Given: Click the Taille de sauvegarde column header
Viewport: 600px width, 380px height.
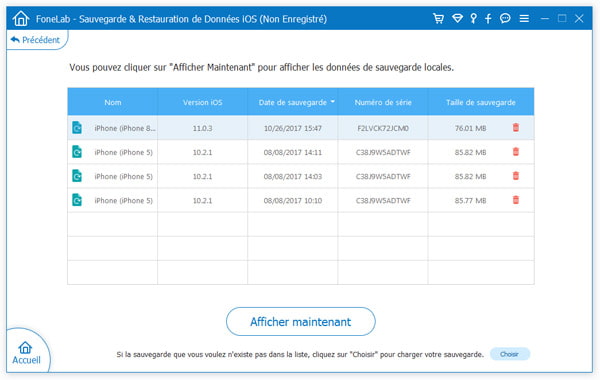Looking at the screenshot, I should [x=481, y=102].
